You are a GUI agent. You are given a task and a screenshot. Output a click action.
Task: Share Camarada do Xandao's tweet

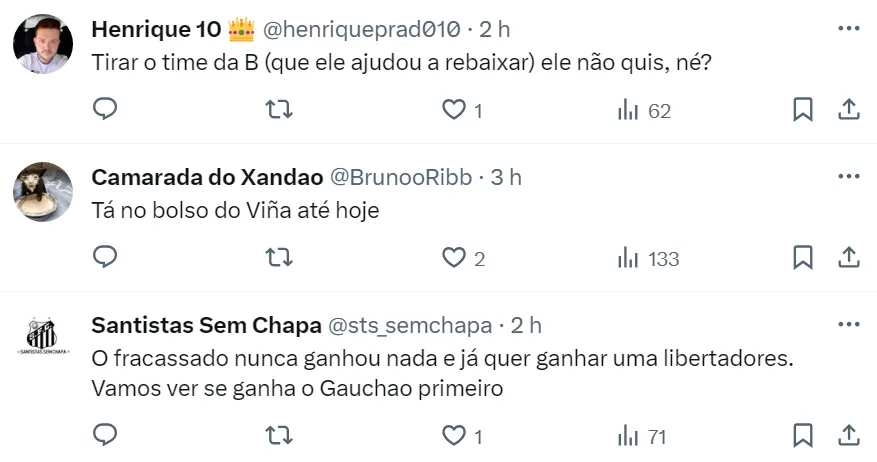coord(848,258)
